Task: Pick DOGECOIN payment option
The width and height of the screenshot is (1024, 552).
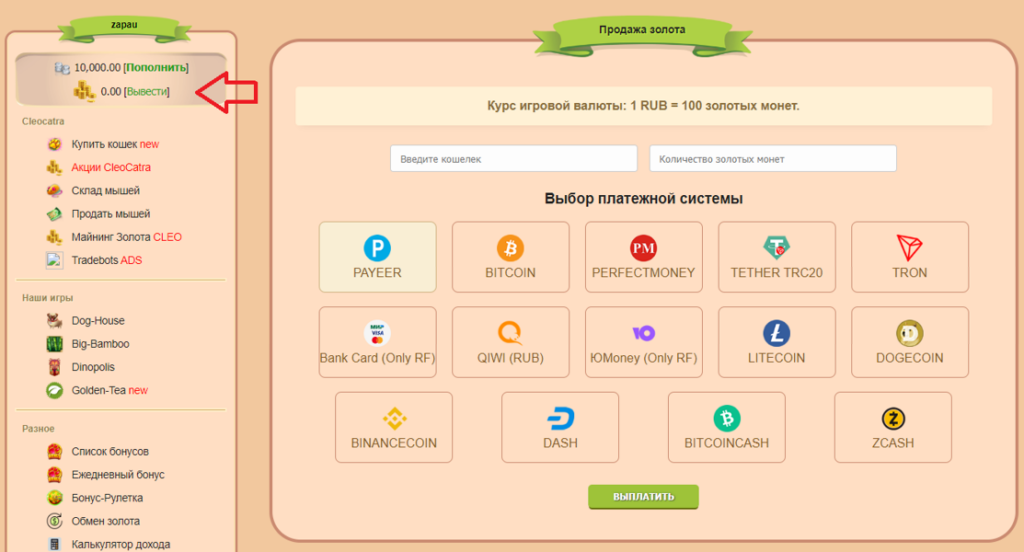Action: (910, 342)
